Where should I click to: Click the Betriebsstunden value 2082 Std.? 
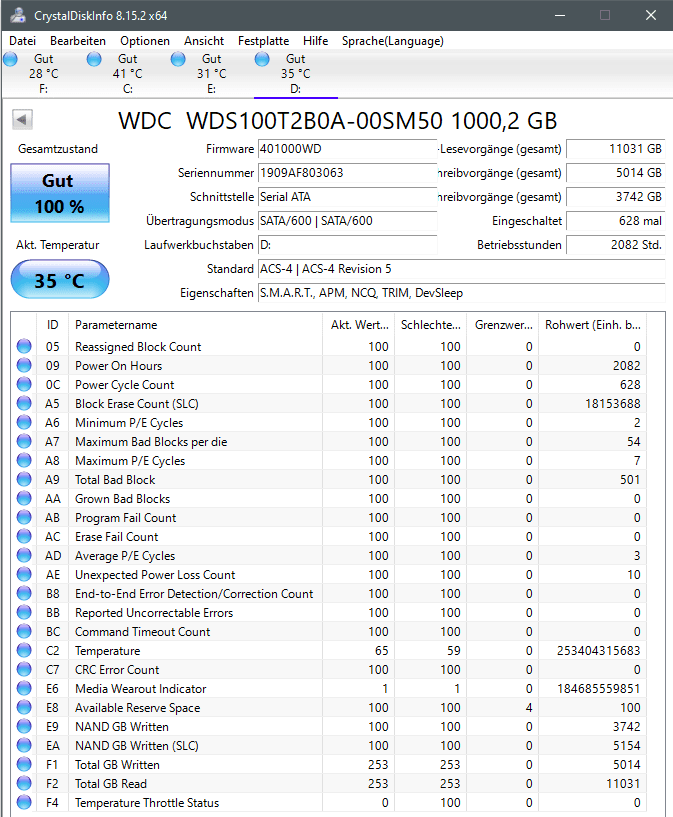pos(616,245)
